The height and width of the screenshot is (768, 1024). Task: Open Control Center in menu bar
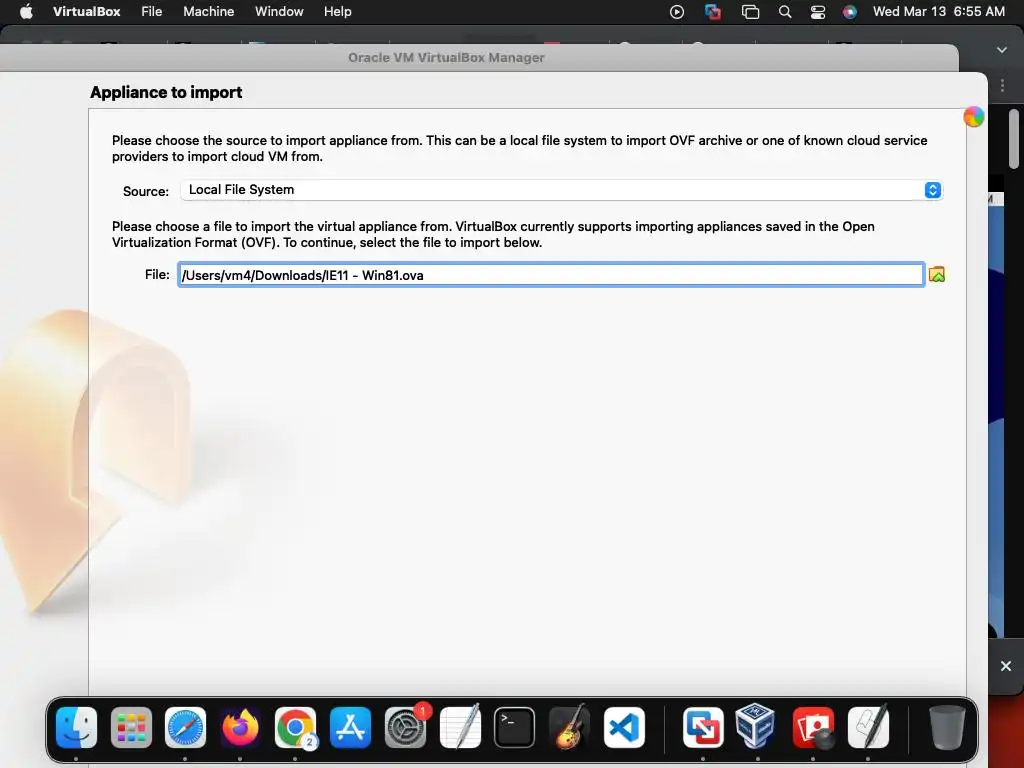click(818, 12)
